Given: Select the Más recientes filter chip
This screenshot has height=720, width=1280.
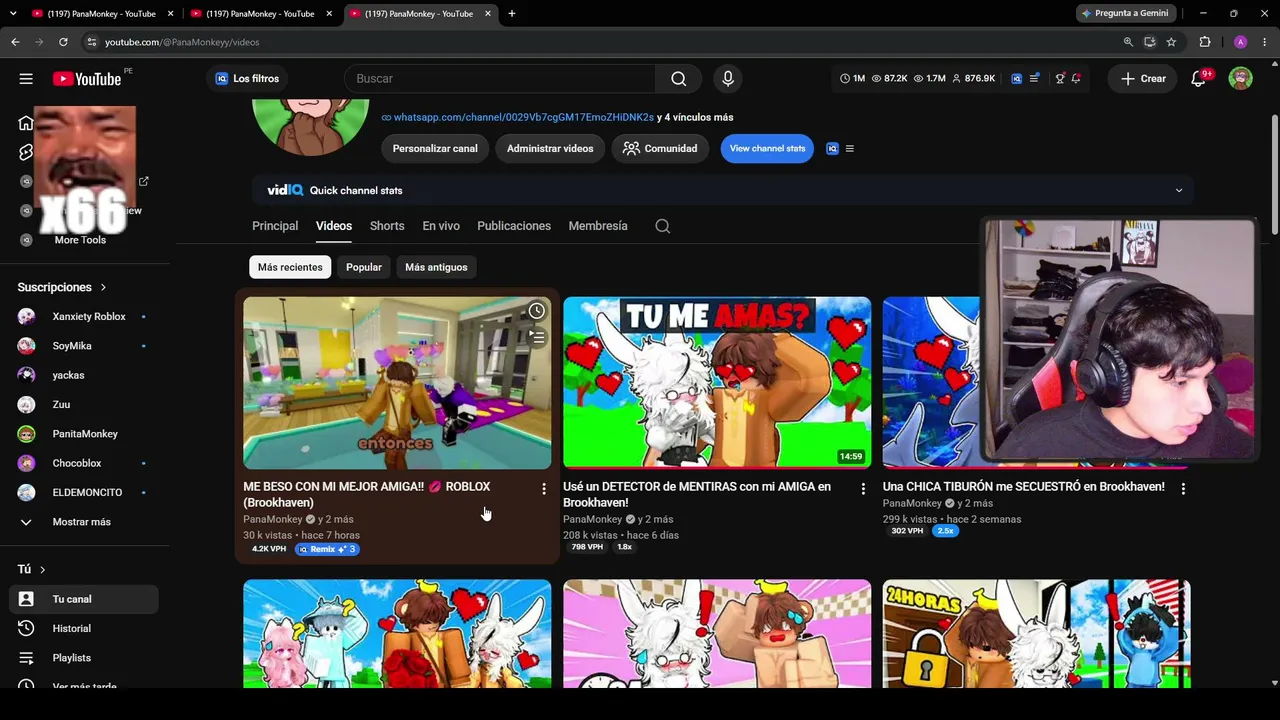Looking at the screenshot, I should (x=290, y=267).
